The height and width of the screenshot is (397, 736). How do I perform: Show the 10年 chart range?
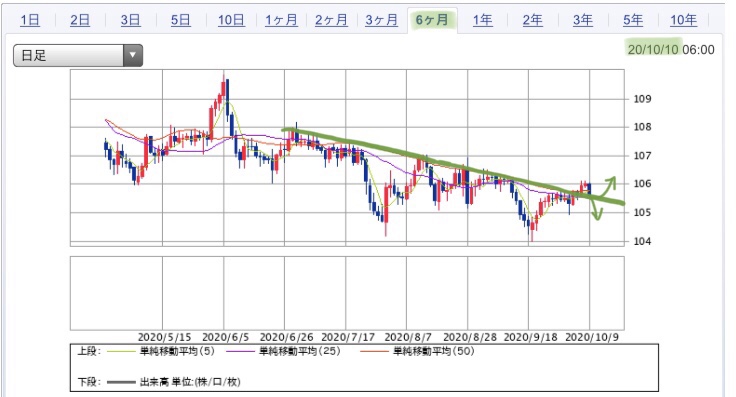tap(683, 20)
